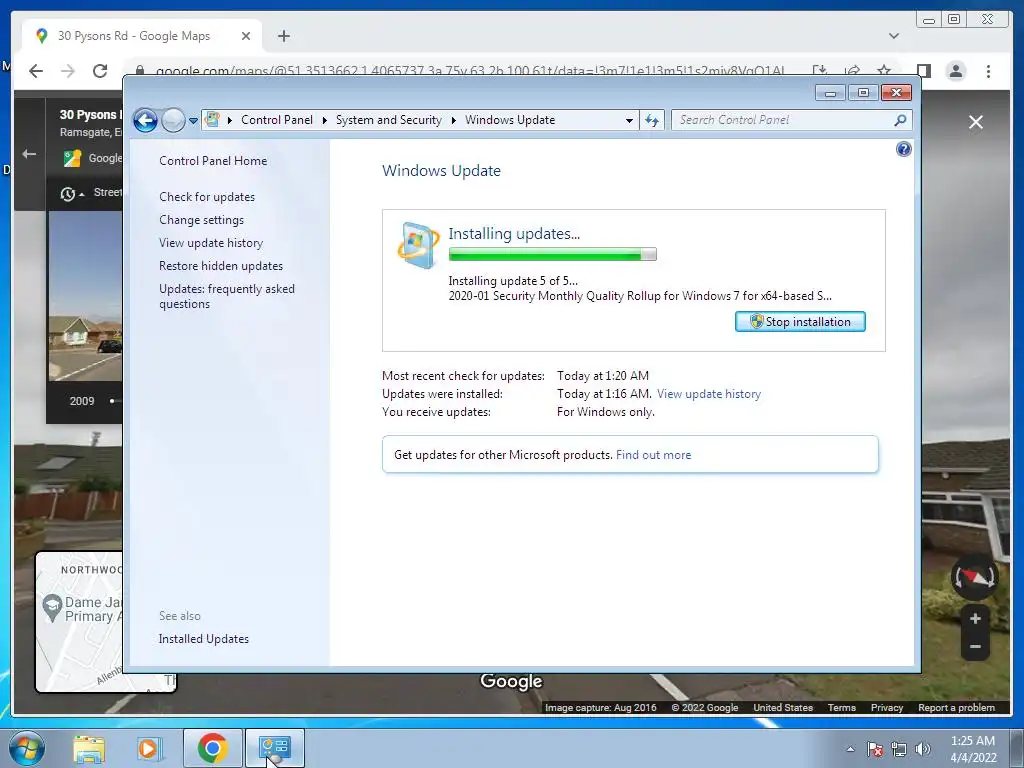Viewport: 1024px width, 768px height.
Task: Click Control Panel taskbar button
Action: [274, 748]
